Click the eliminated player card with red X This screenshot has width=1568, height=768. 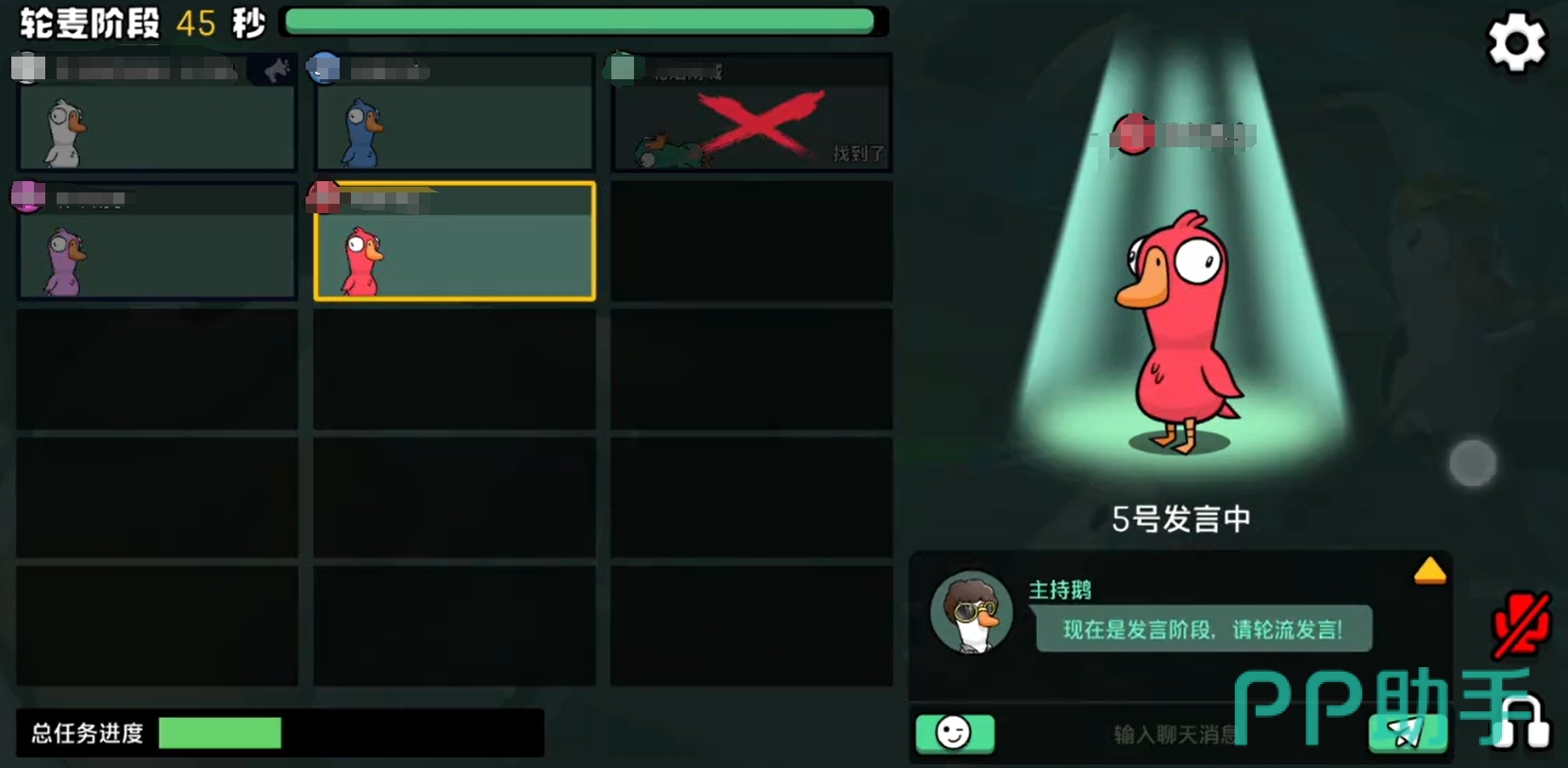[752, 113]
